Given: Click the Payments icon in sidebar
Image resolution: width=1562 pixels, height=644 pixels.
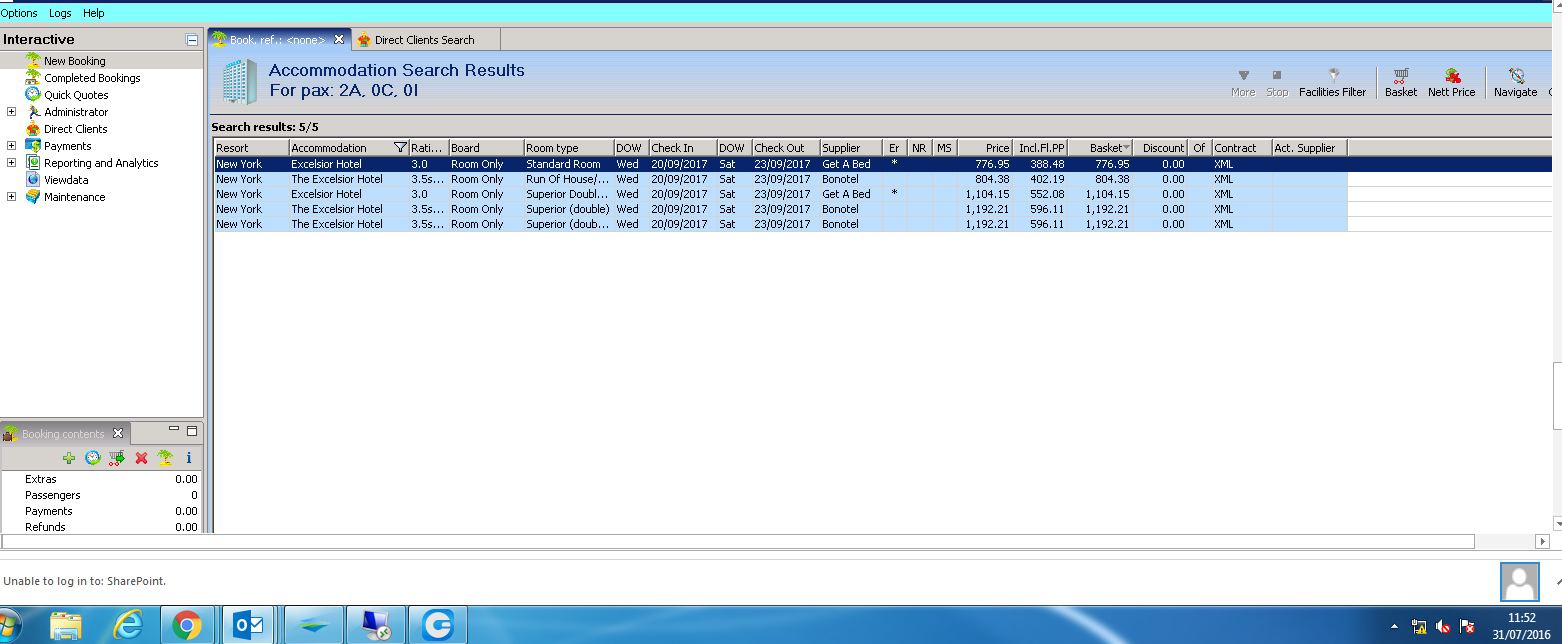Looking at the screenshot, I should (x=33, y=146).
